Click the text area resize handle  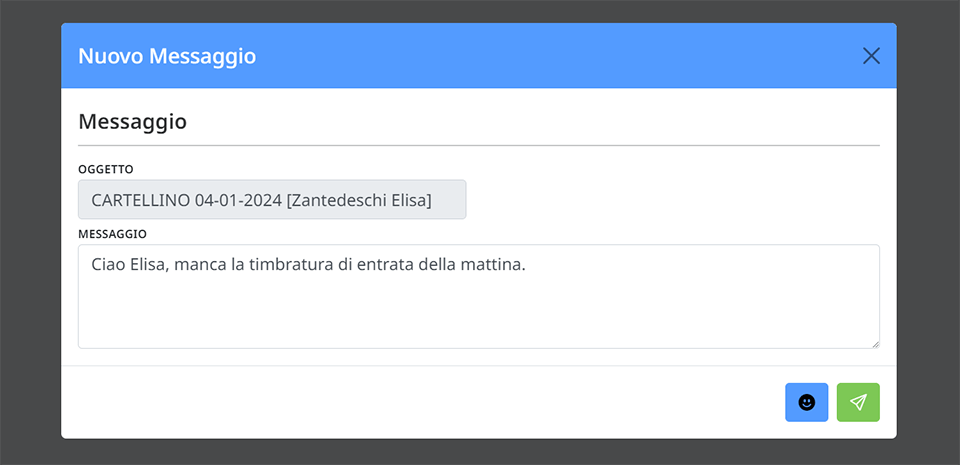875,344
